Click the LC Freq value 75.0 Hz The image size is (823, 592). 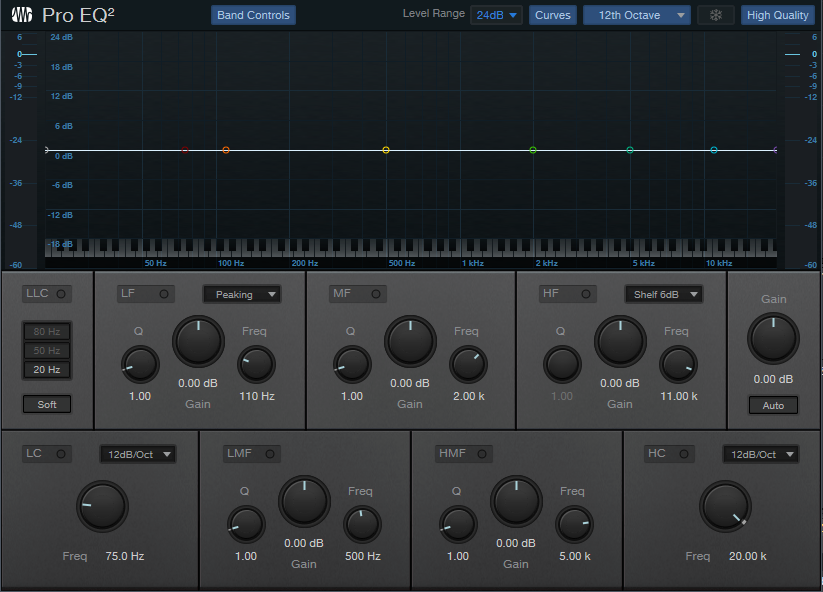tap(125, 556)
